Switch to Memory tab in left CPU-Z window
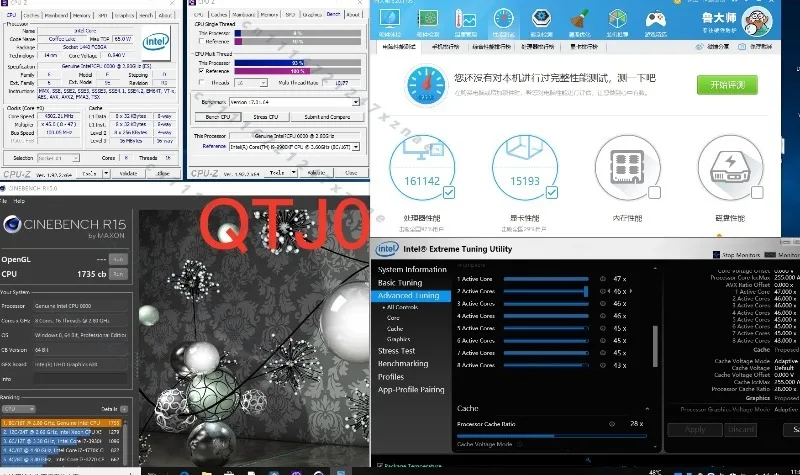800x475 pixels. click(x=82, y=15)
